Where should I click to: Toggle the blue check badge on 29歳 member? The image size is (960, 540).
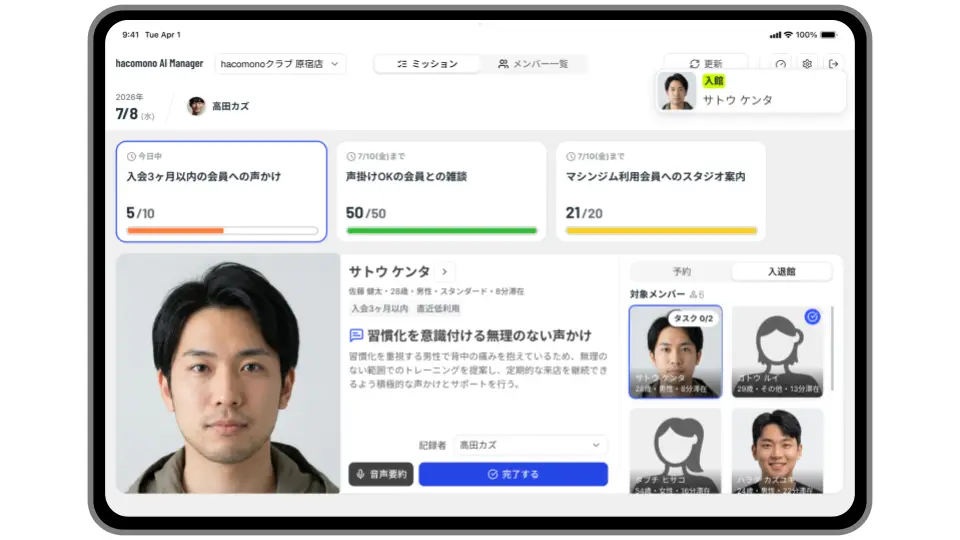click(812, 317)
